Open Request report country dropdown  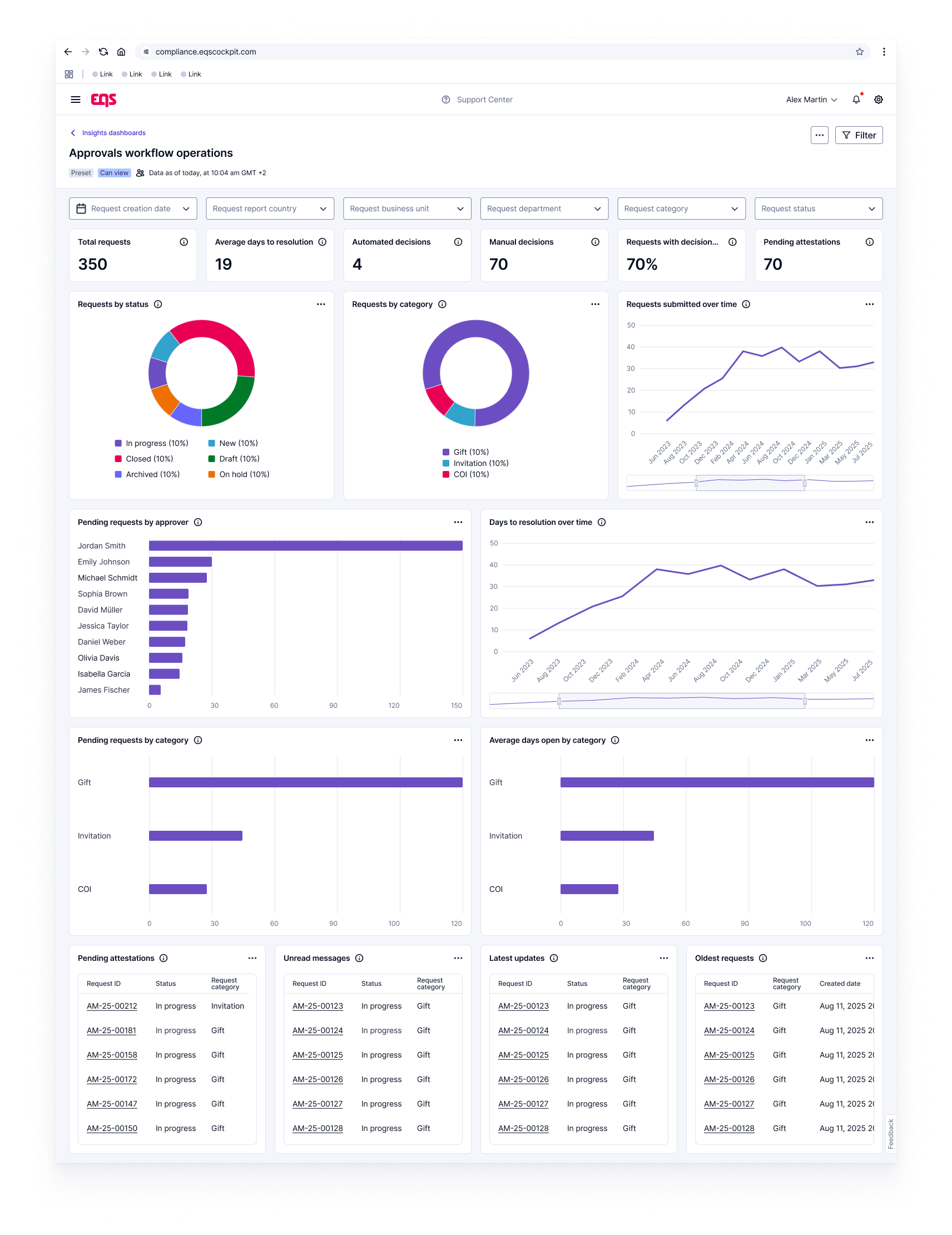[x=270, y=209]
